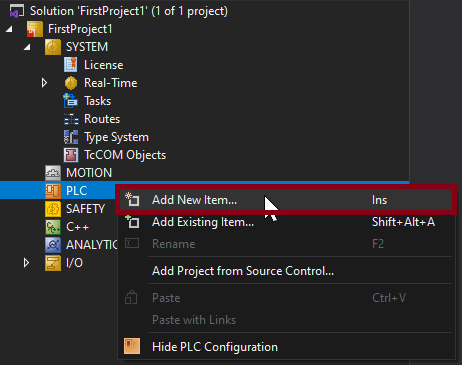Viewport: 462px width, 365px height.
Task: Expand the Real-Time node arrow
Action: [x=44, y=83]
